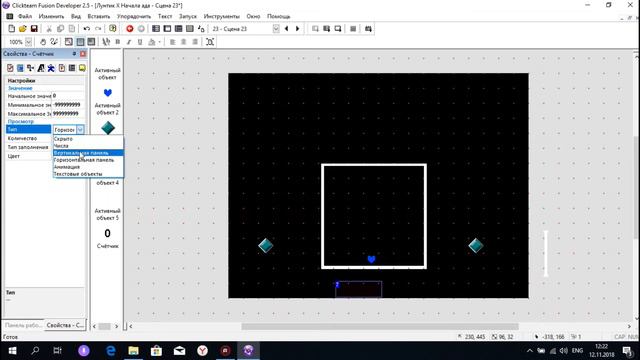
Task: Select the Тип заполнения property row
Action: (x=29, y=147)
